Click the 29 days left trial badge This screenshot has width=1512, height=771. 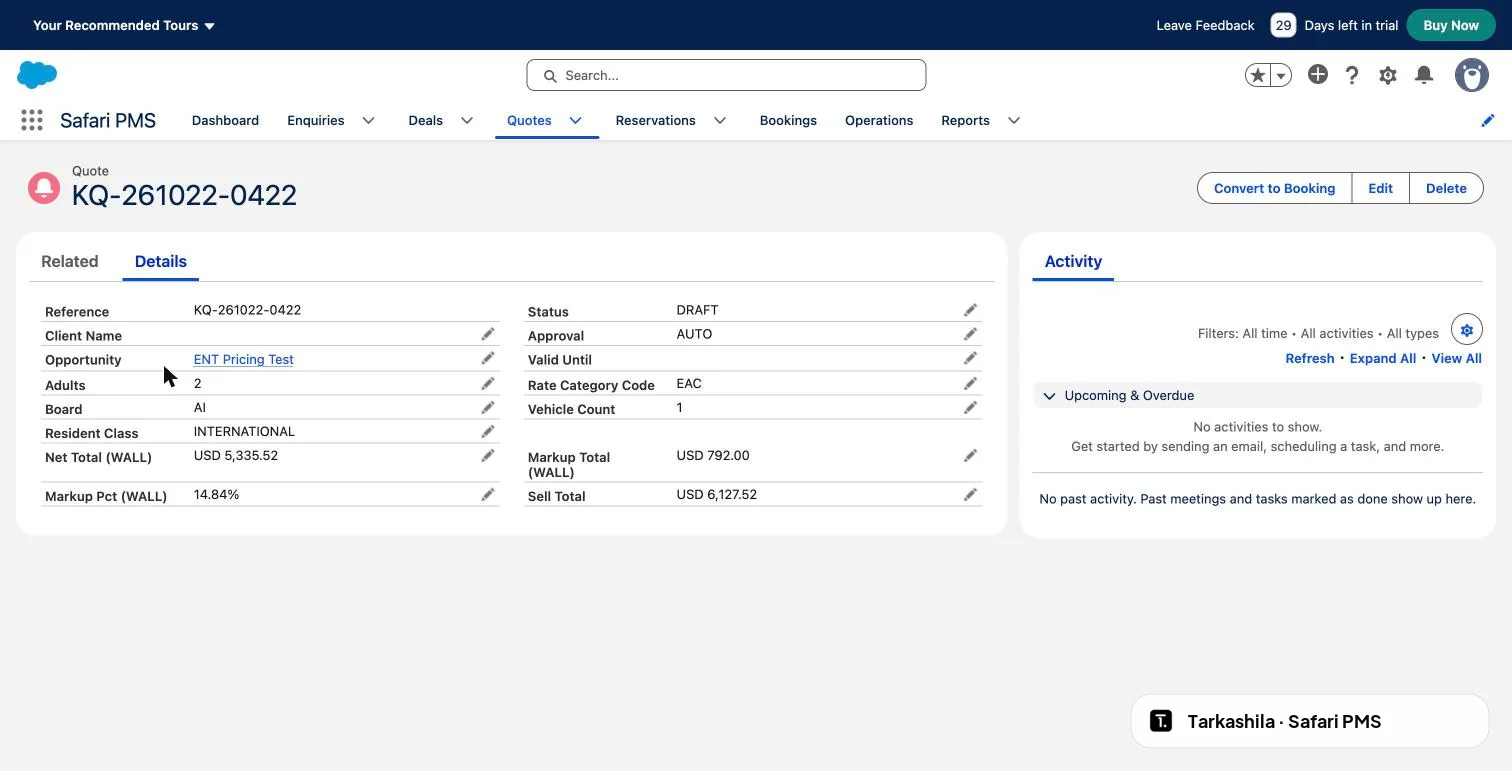click(x=1283, y=25)
